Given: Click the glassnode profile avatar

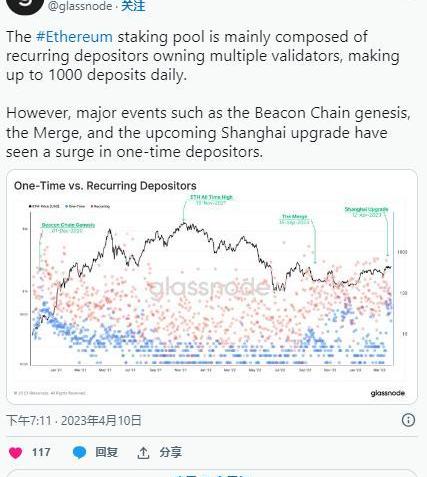Looking at the screenshot, I should point(25,6).
